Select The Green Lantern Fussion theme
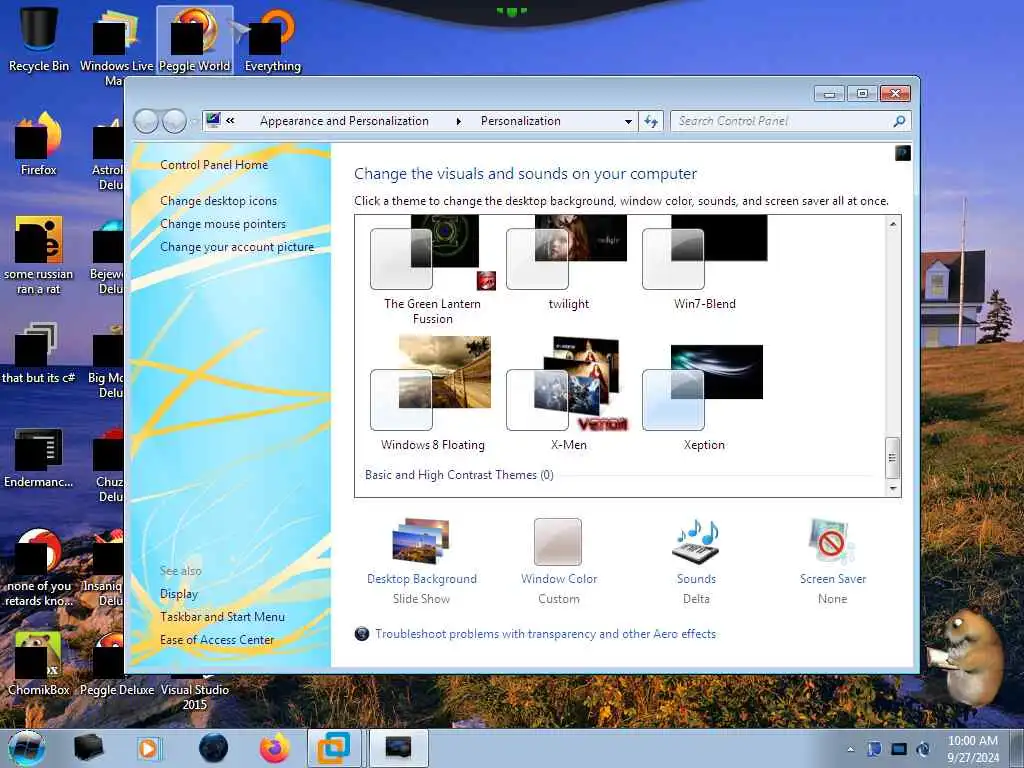Viewport: 1024px width, 768px height. click(x=432, y=271)
